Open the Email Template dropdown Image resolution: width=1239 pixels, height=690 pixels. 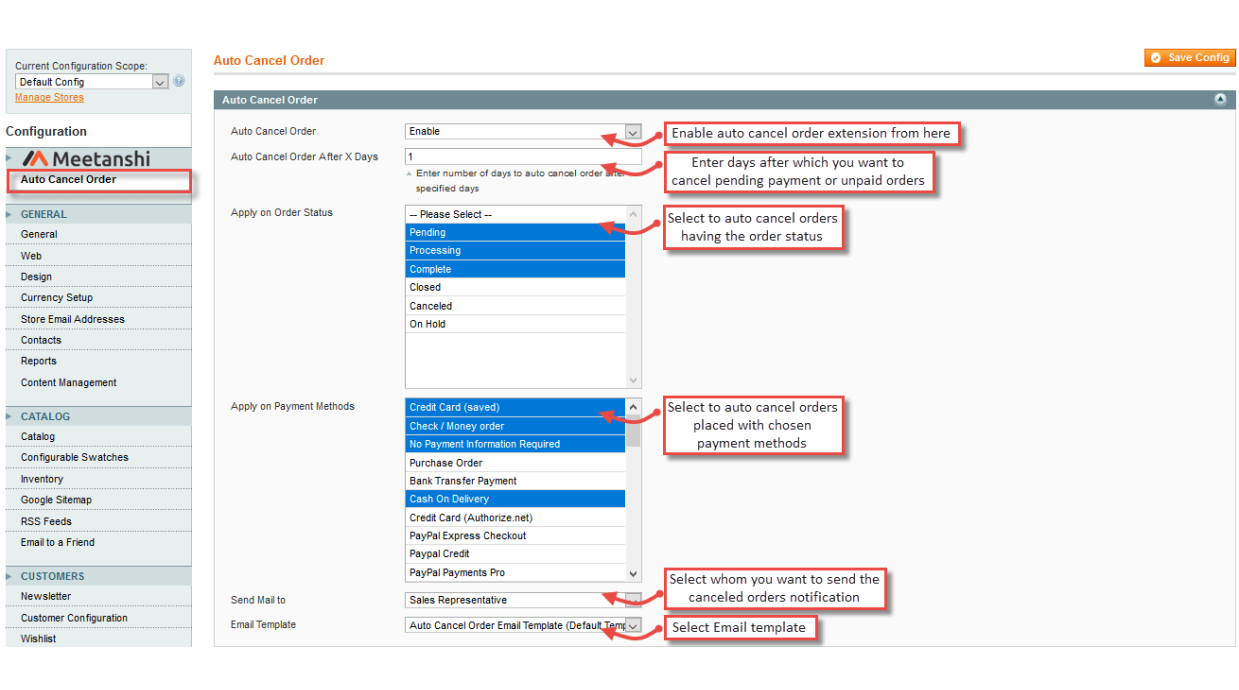click(x=523, y=626)
